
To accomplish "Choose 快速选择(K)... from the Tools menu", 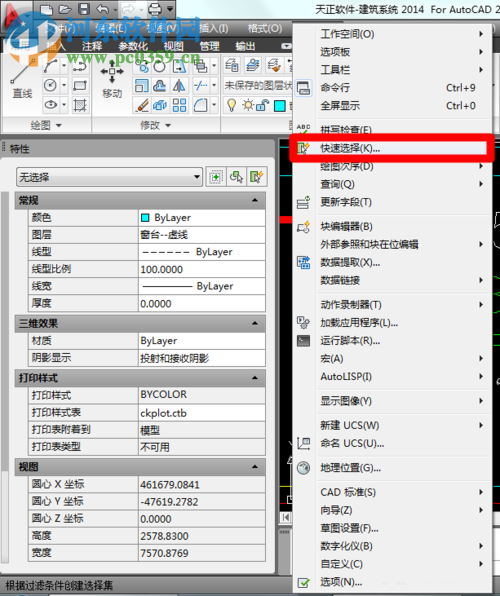I will click(x=391, y=148).
